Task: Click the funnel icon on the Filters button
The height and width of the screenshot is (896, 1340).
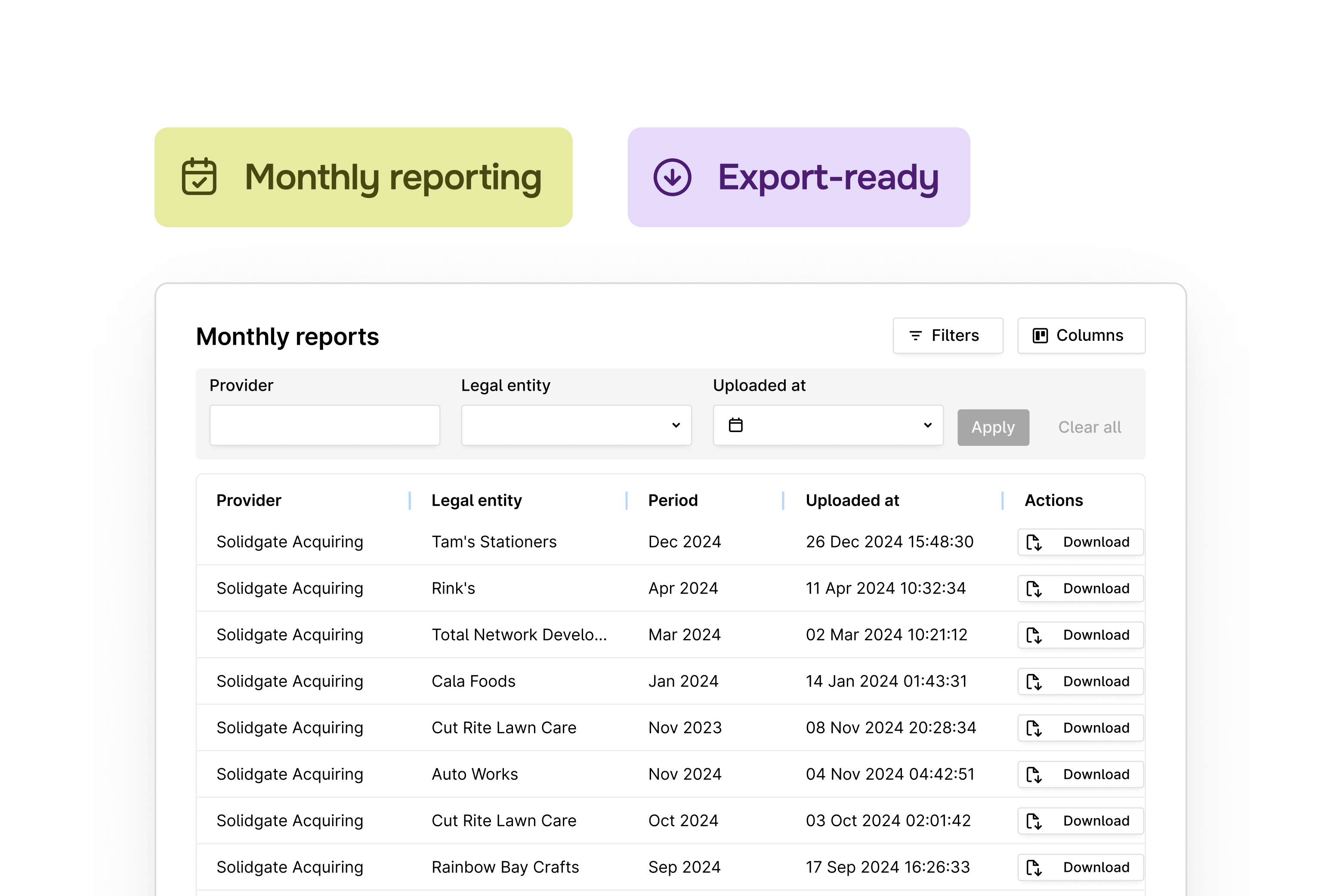Action: (x=916, y=335)
